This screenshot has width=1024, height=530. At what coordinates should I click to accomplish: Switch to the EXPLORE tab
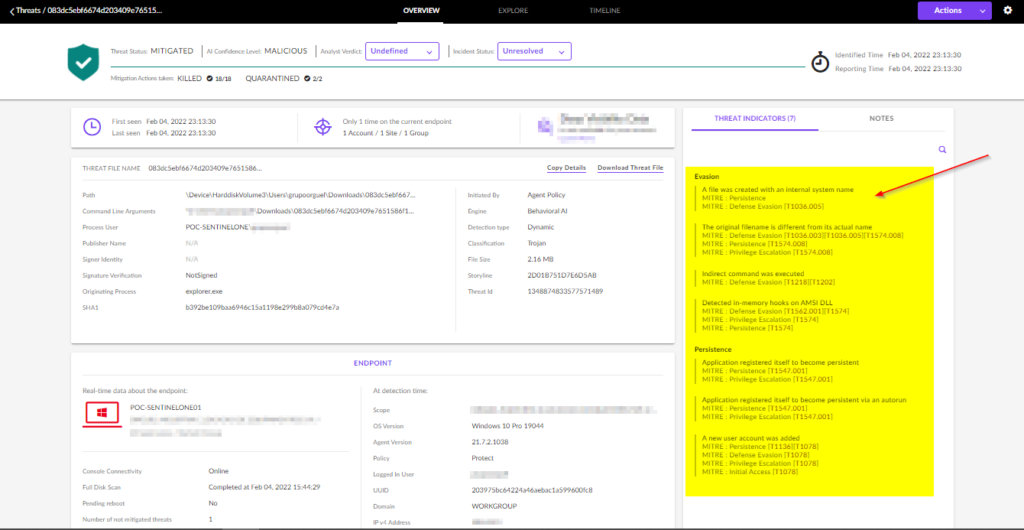(x=513, y=10)
